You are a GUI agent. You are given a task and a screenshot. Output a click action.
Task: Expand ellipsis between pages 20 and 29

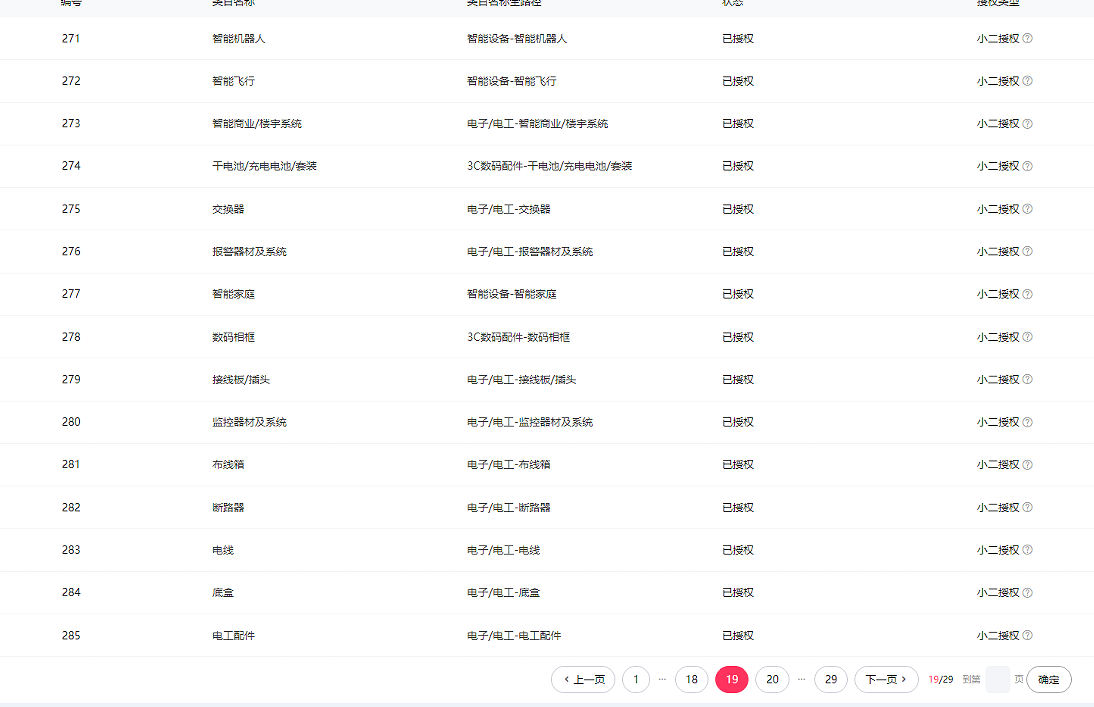[801, 680]
